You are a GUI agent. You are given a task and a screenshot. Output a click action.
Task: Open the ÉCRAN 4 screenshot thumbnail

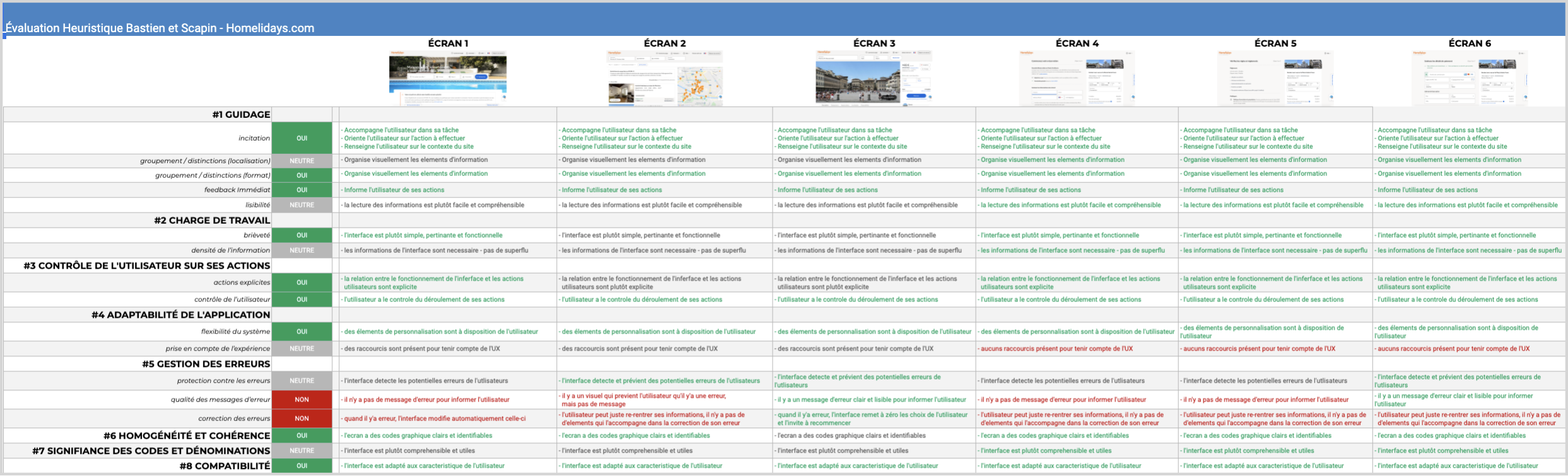(x=1077, y=78)
